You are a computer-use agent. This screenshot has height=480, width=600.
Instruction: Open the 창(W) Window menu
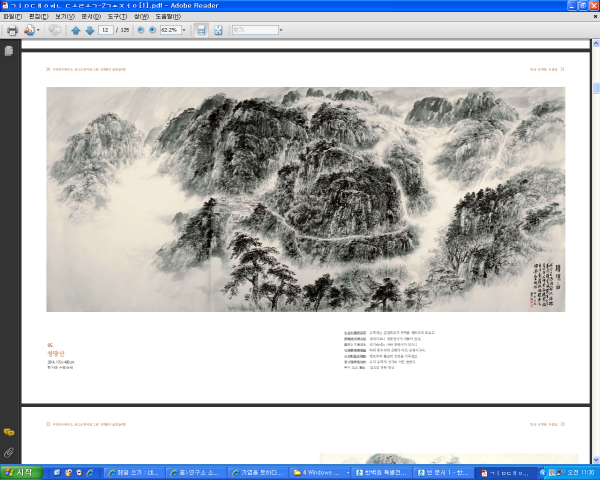(141, 16)
